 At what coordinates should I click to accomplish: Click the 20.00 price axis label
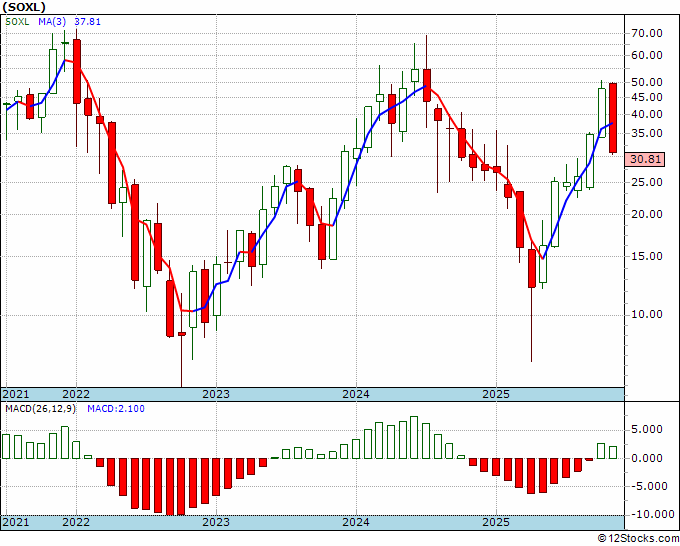pyautogui.click(x=647, y=214)
